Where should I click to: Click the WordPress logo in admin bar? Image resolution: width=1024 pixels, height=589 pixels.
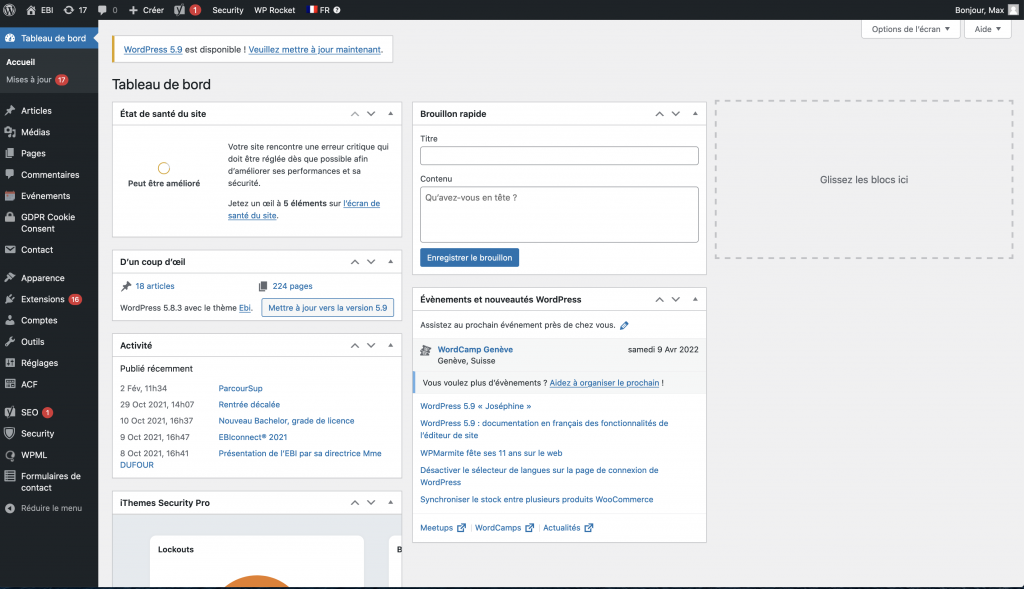(x=10, y=10)
